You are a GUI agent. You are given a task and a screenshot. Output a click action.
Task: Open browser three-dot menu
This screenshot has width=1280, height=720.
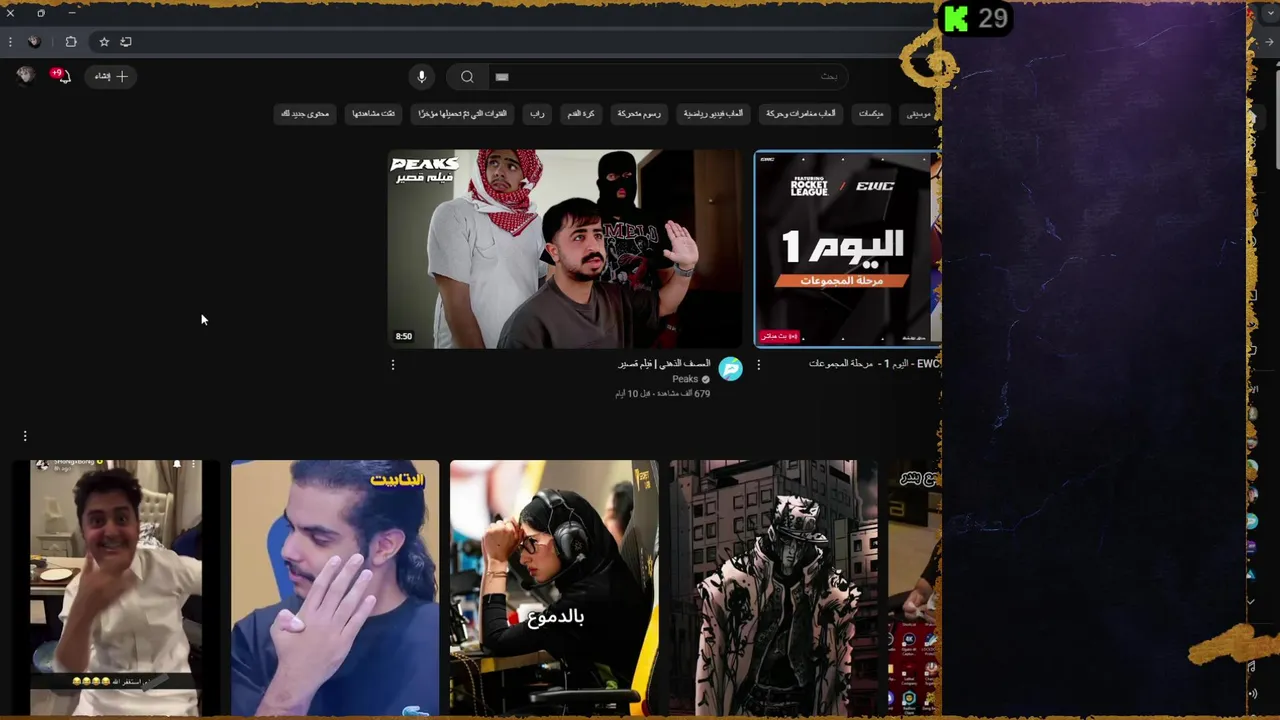pos(10,42)
